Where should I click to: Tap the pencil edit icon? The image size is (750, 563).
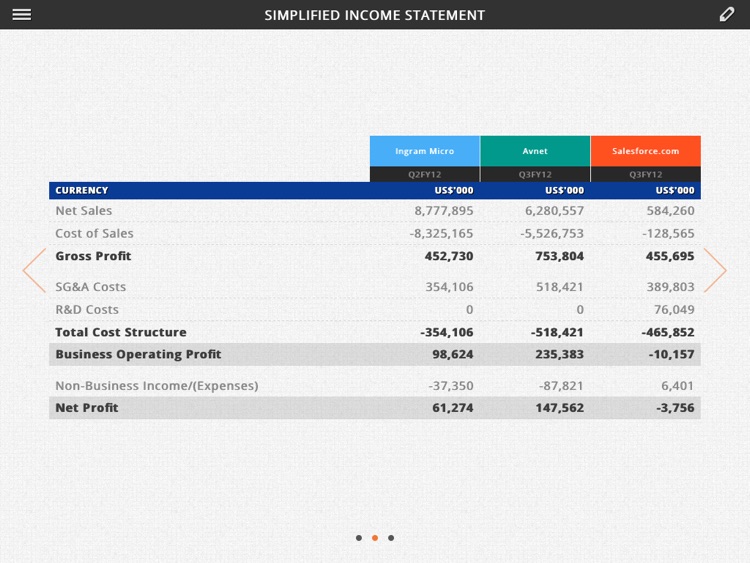727,14
